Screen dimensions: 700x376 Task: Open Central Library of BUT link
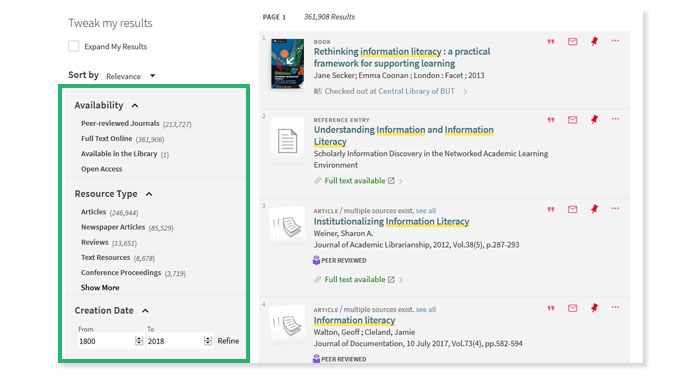tap(416, 92)
